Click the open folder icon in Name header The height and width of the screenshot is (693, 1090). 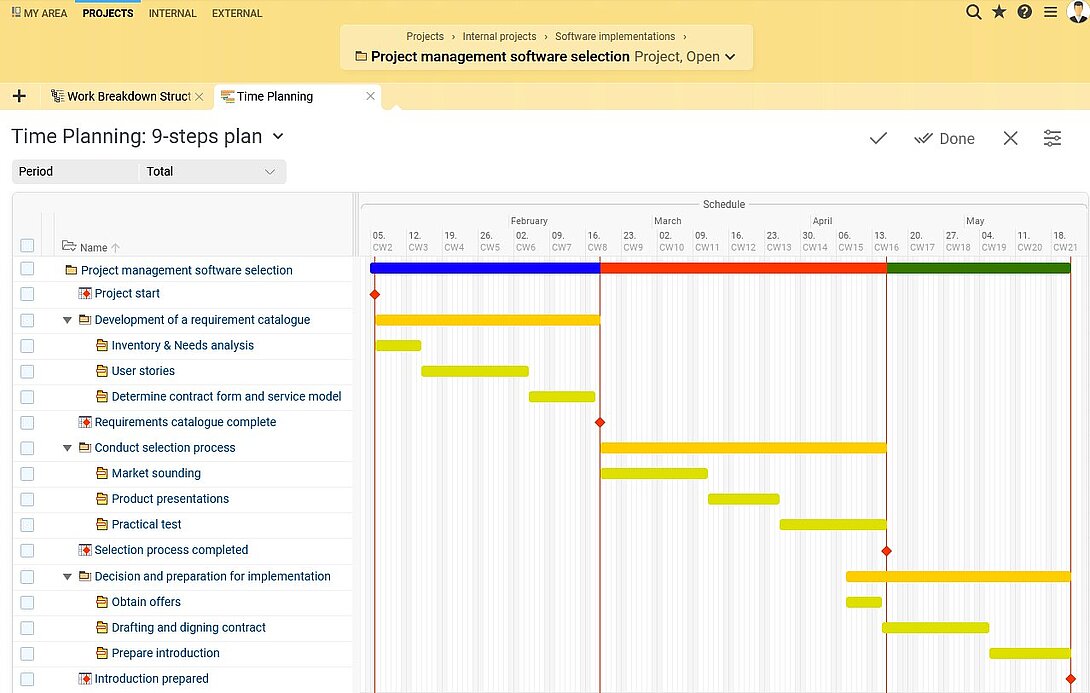(68, 245)
